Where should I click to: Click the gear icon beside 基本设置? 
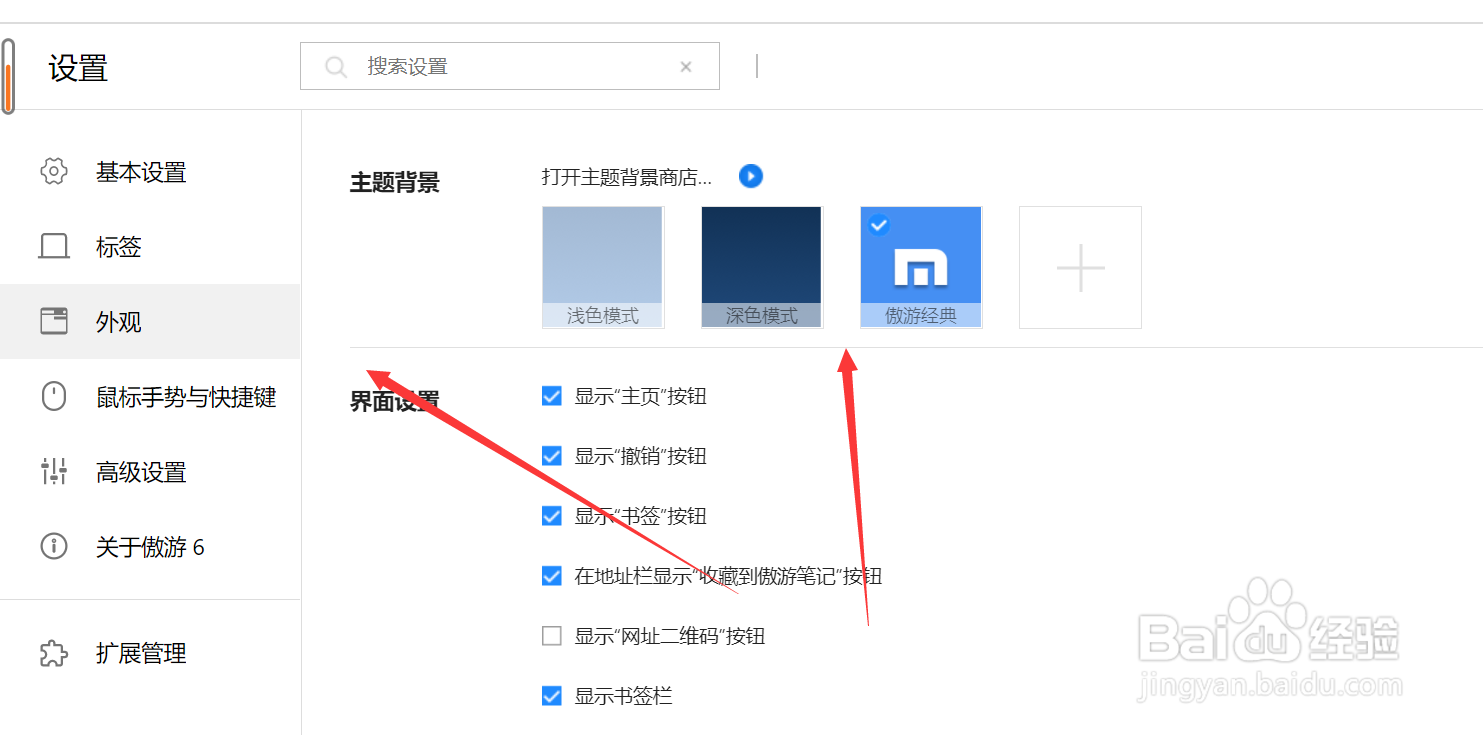(53, 171)
